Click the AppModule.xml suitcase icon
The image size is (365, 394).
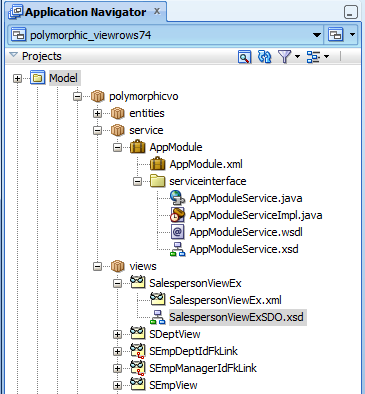click(x=157, y=164)
